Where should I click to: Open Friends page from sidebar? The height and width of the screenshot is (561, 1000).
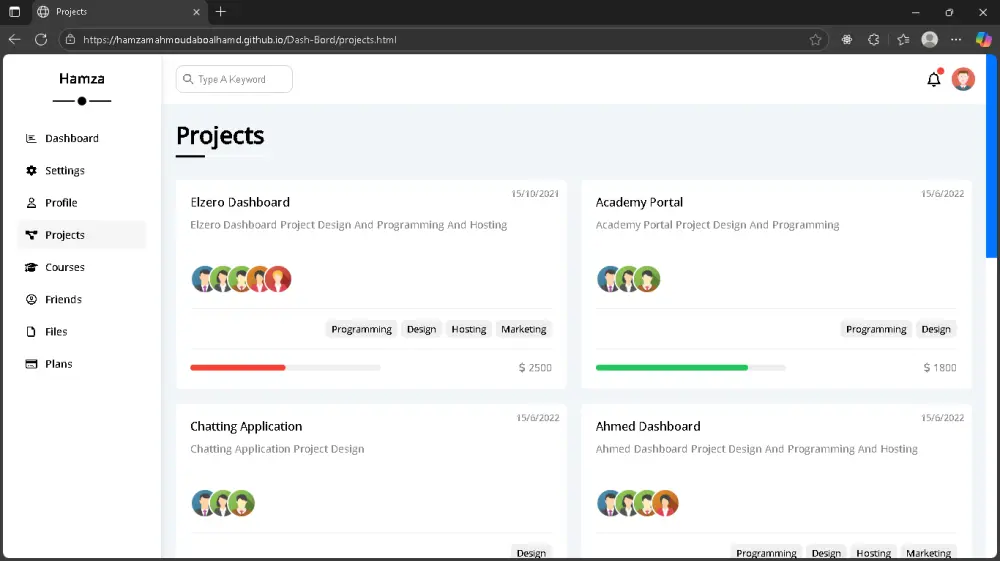63,299
